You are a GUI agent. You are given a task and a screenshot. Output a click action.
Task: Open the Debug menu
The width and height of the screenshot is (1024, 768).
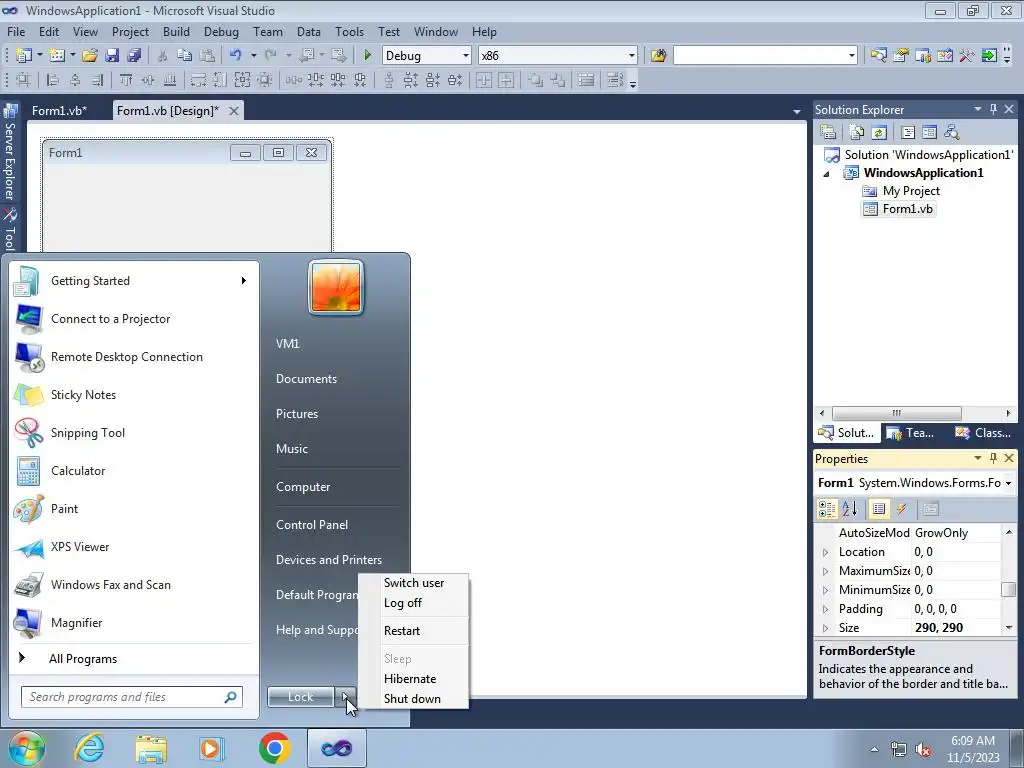coord(221,32)
